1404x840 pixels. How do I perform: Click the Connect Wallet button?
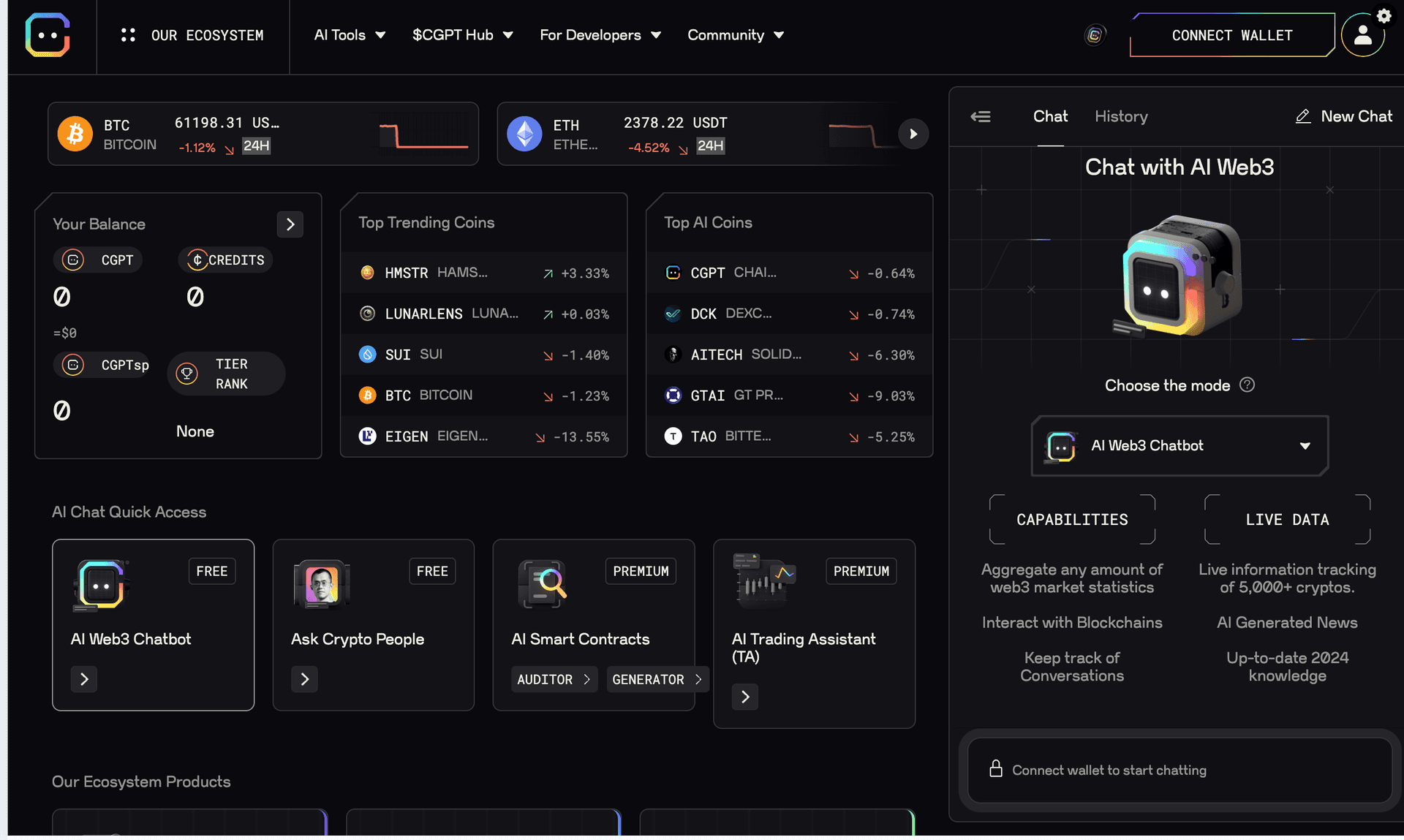pyautogui.click(x=1232, y=35)
